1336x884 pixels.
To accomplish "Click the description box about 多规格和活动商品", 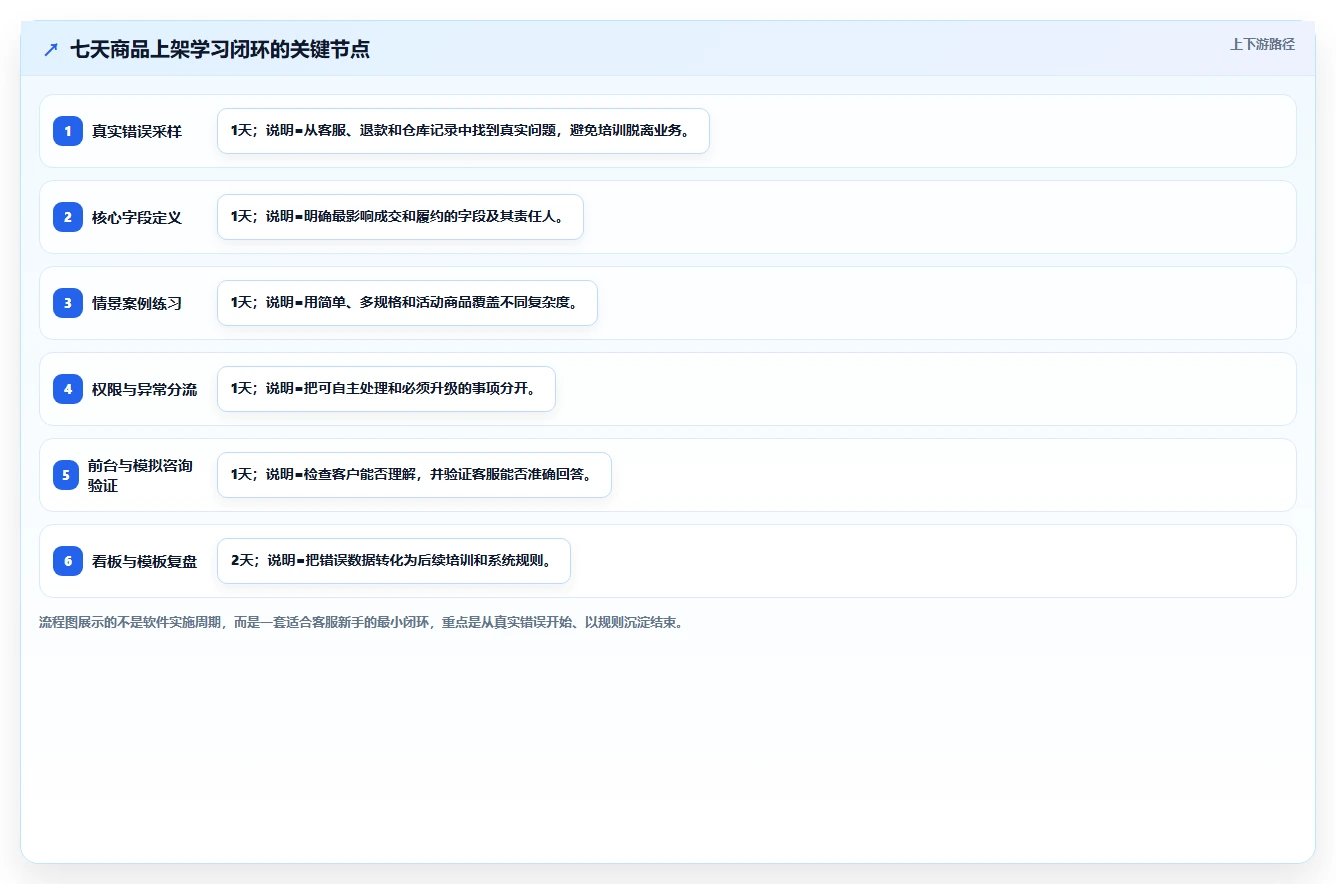I will click(407, 303).
